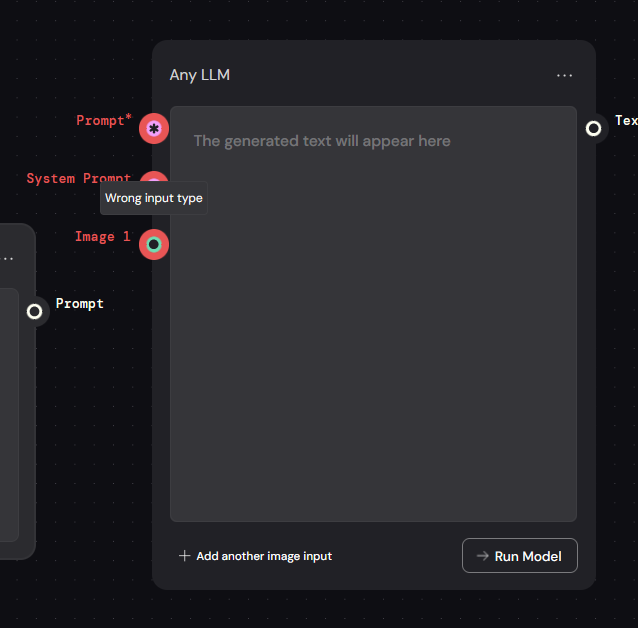Click the white "Prompt" output label
This screenshot has width=638, height=628.
(x=80, y=304)
